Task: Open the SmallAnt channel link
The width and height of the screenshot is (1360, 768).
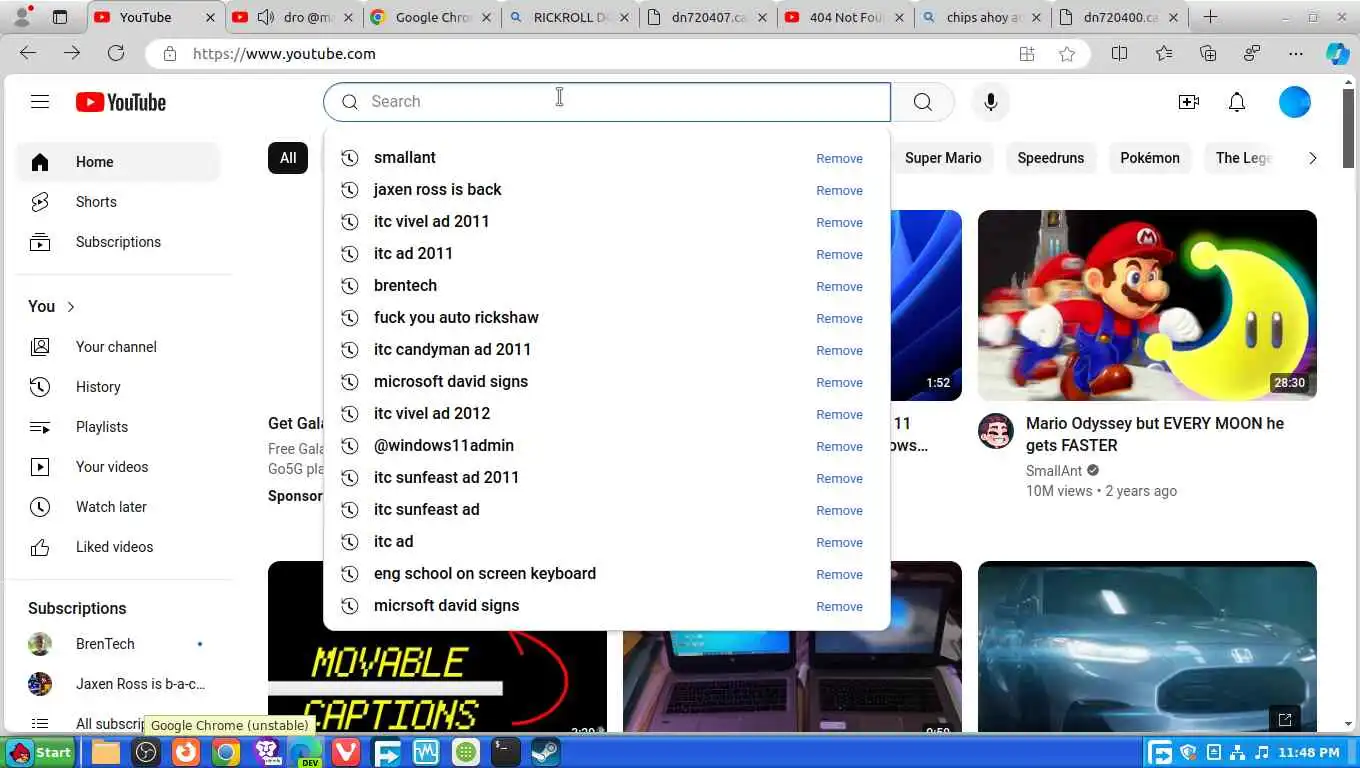Action: [1054, 471]
